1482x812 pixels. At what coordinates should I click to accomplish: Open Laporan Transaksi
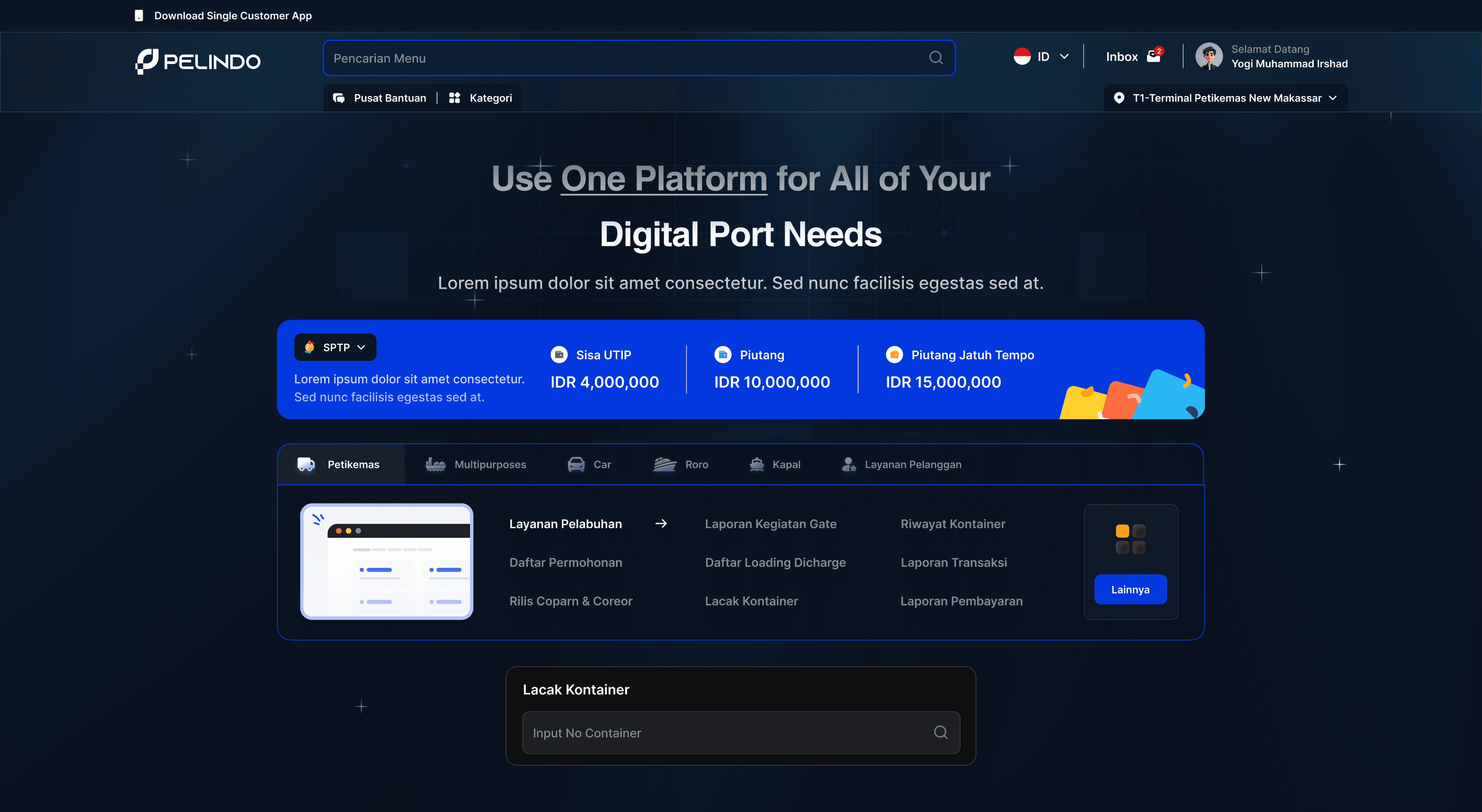click(953, 562)
